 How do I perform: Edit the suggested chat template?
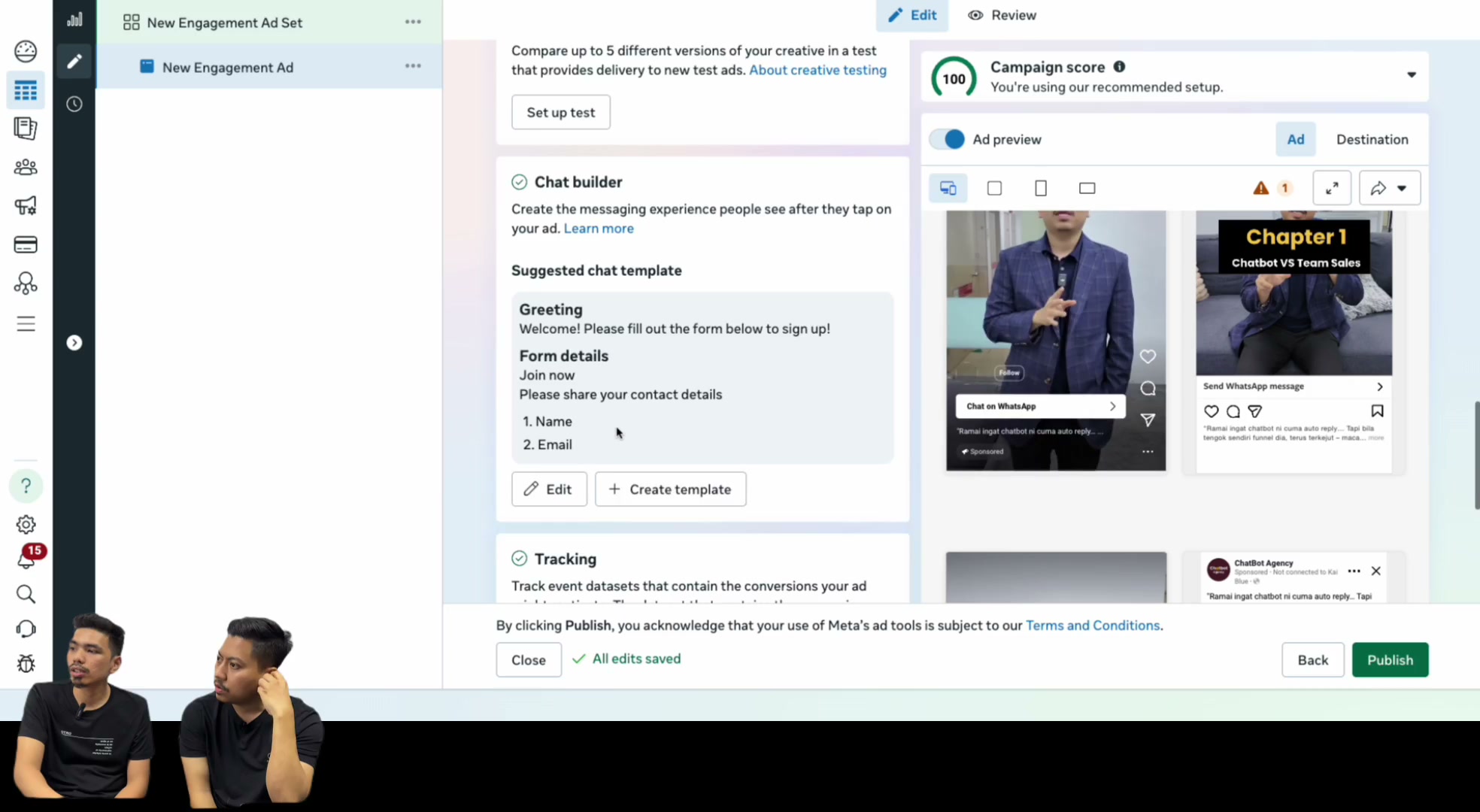tap(549, 489)
